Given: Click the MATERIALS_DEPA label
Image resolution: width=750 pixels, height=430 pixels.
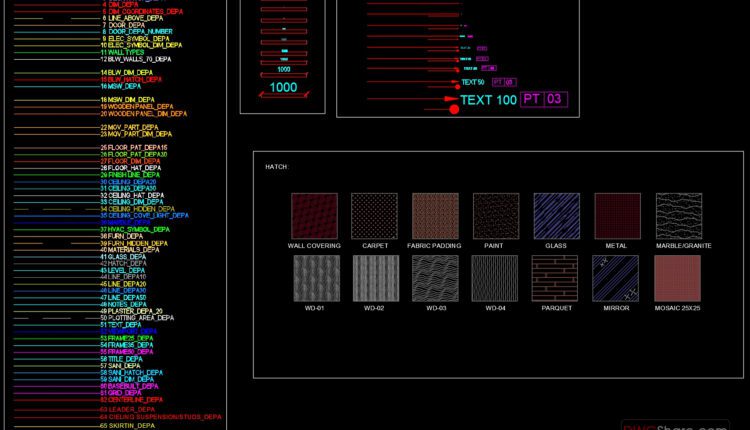Looking at the screenshot, I should (133, 250).
